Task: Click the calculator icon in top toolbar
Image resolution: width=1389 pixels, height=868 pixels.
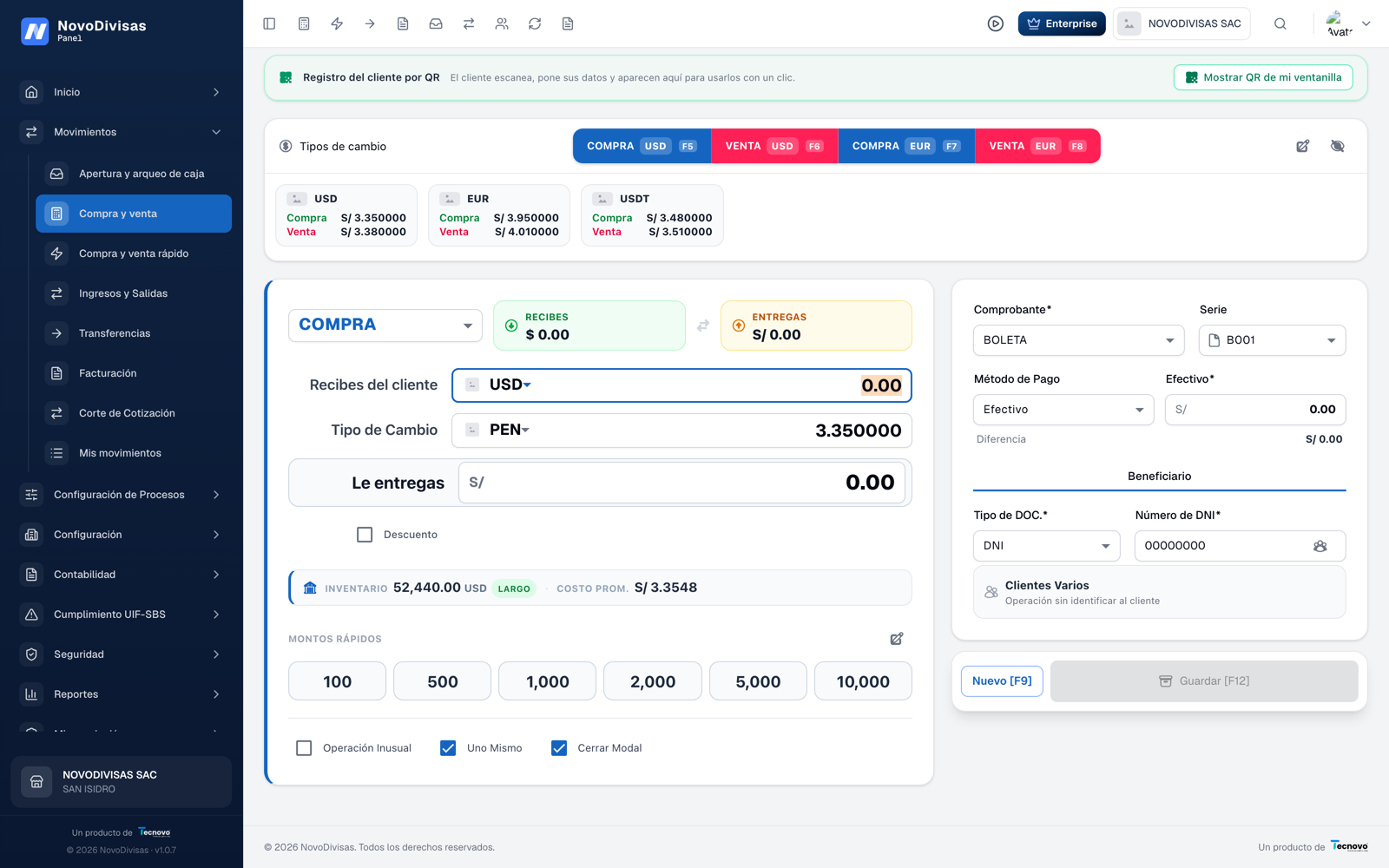Action: click(x=304, y=23)
